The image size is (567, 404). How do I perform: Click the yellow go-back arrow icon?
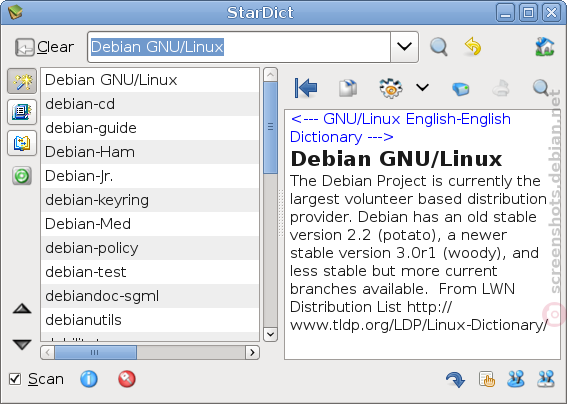pyautogui.click(x=473, y=47)
